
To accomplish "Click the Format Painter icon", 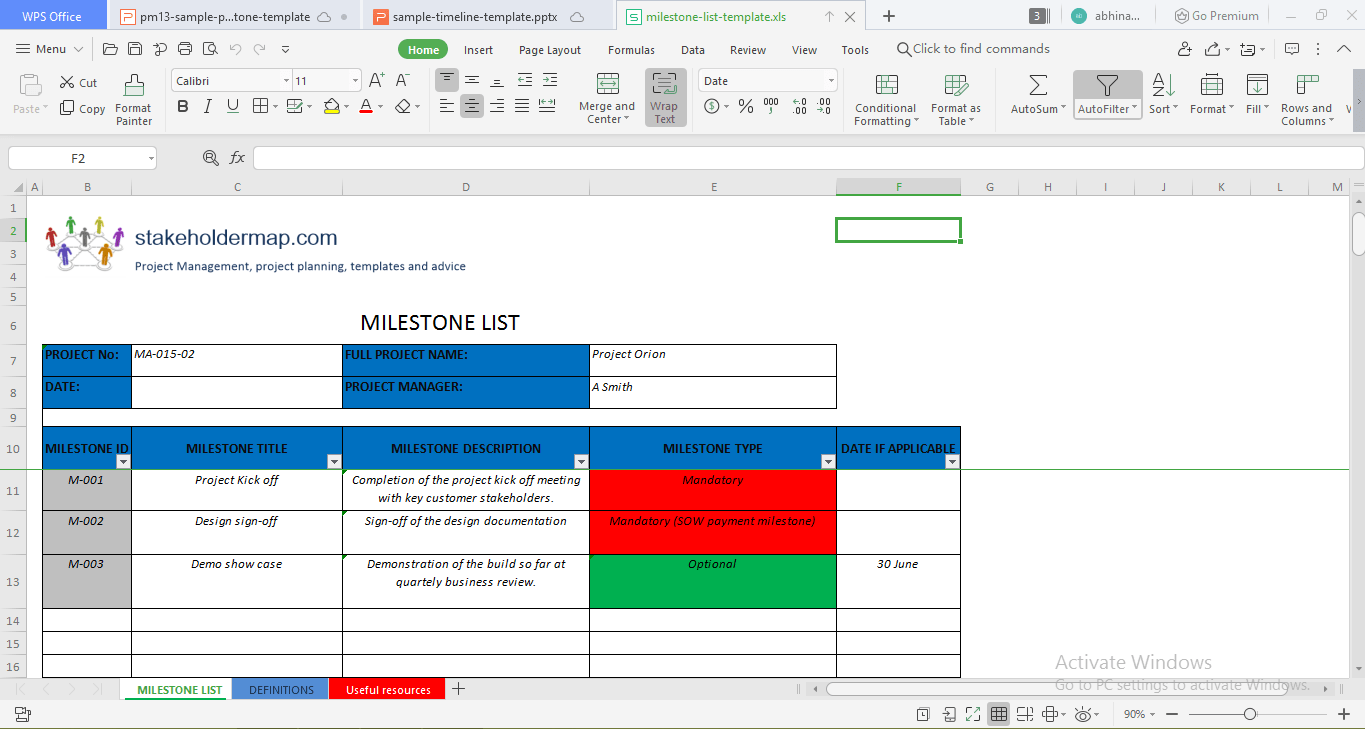I will (x=133, y=86).
